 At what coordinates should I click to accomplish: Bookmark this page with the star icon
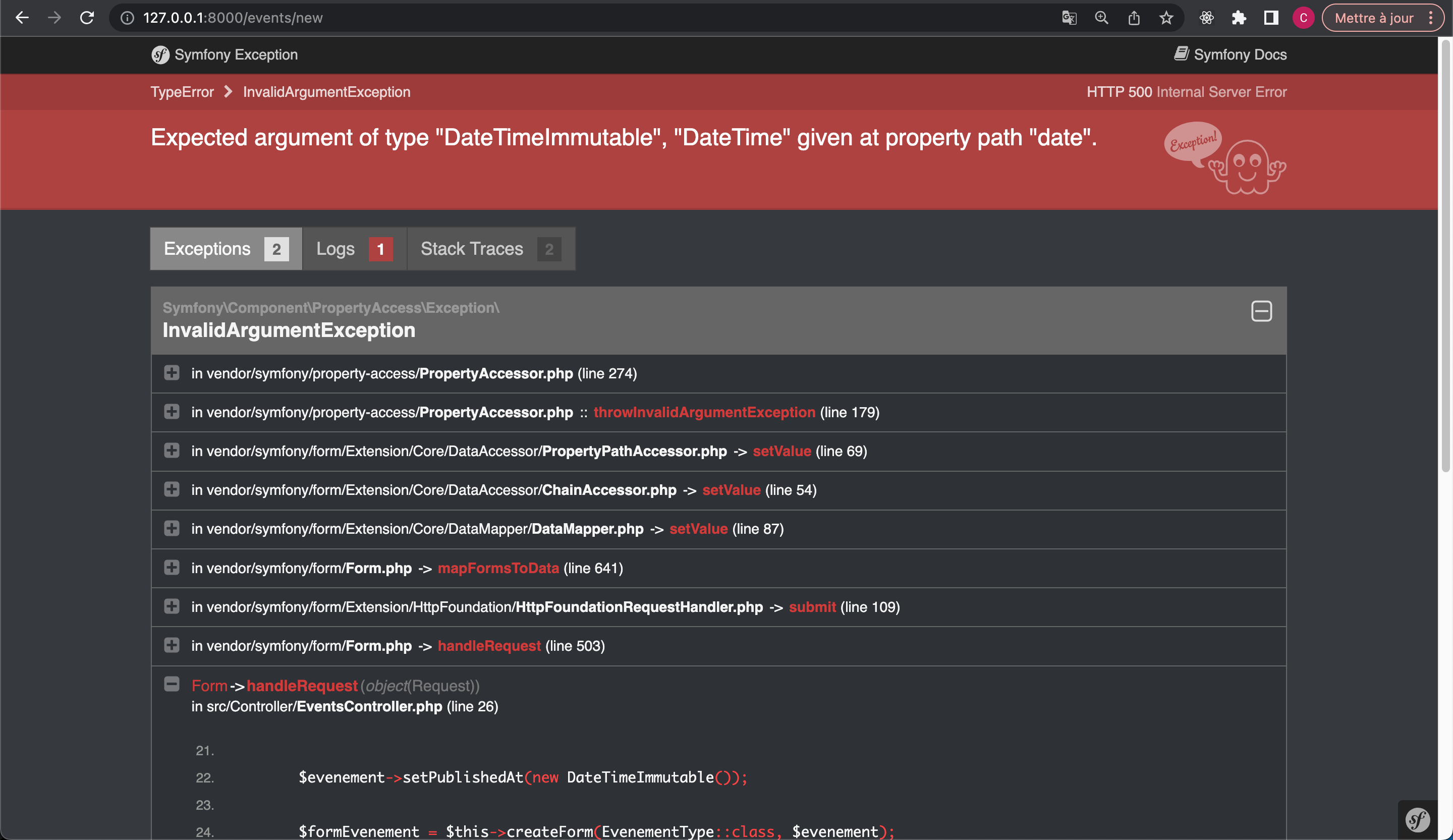coord(1166,18)
